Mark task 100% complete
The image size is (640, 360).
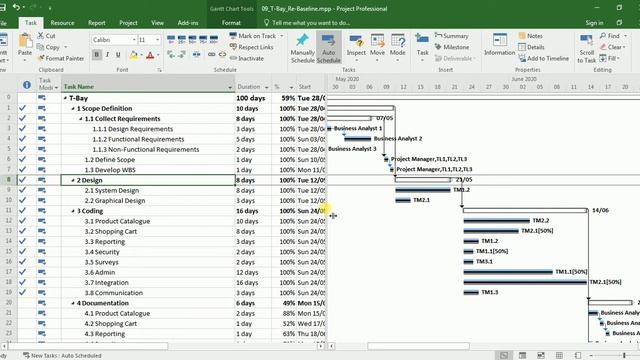(x=213, y=40)
